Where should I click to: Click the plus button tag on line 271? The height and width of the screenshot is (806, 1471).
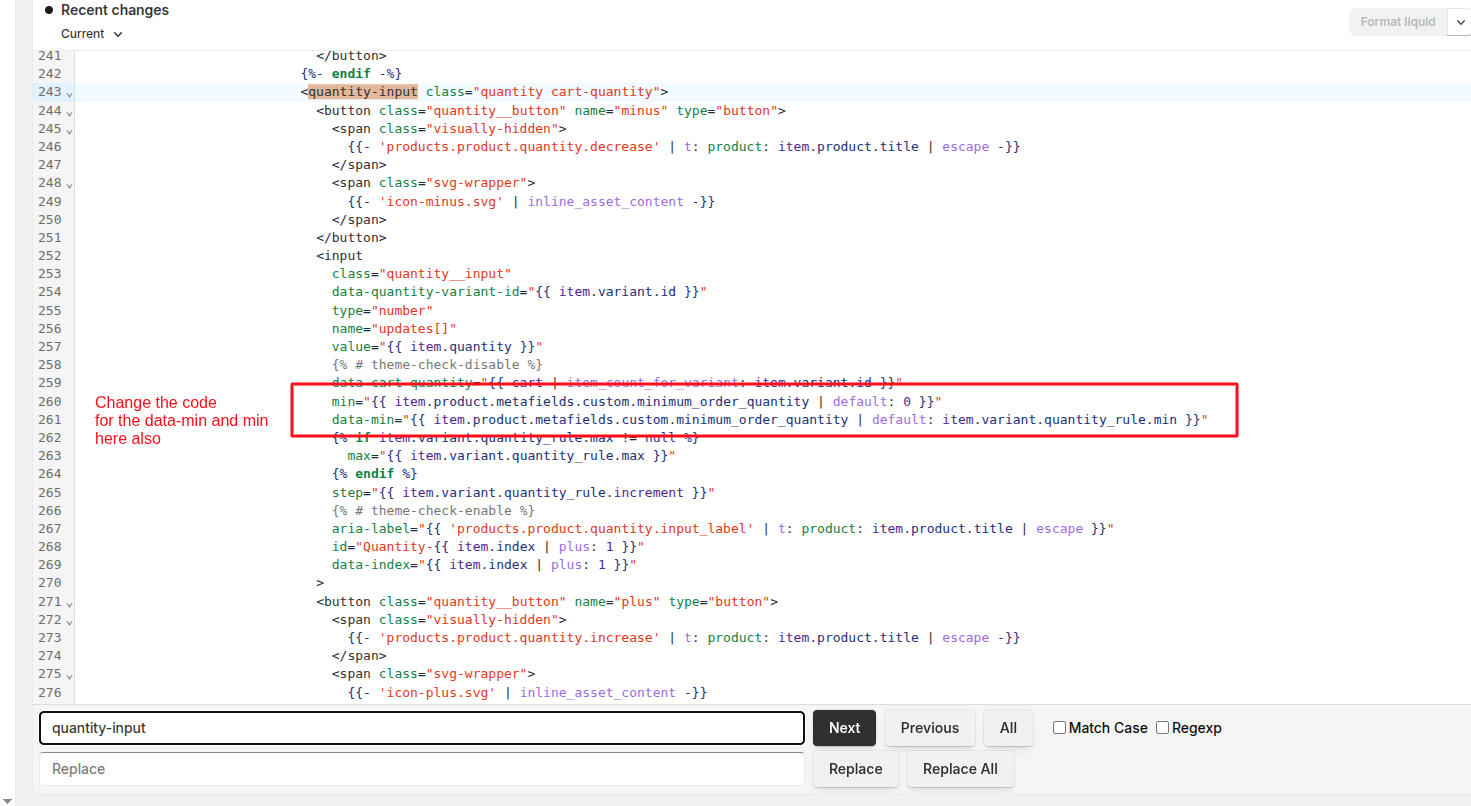pyautogui.click(x=547, y=601)
